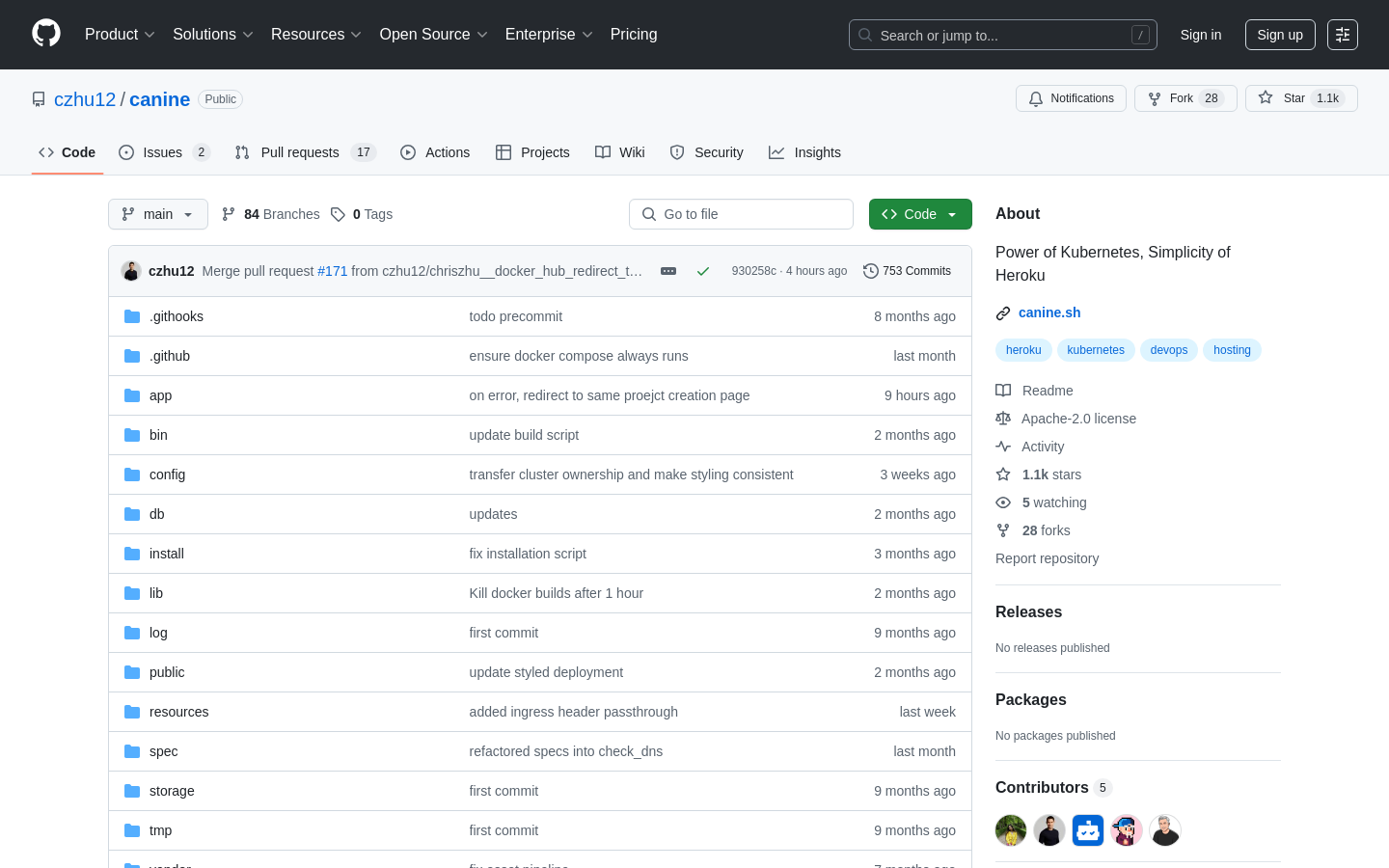Switch to the Wiki tab
Image resolution: width=1389 pixels, height=868 pixels.
620,152
